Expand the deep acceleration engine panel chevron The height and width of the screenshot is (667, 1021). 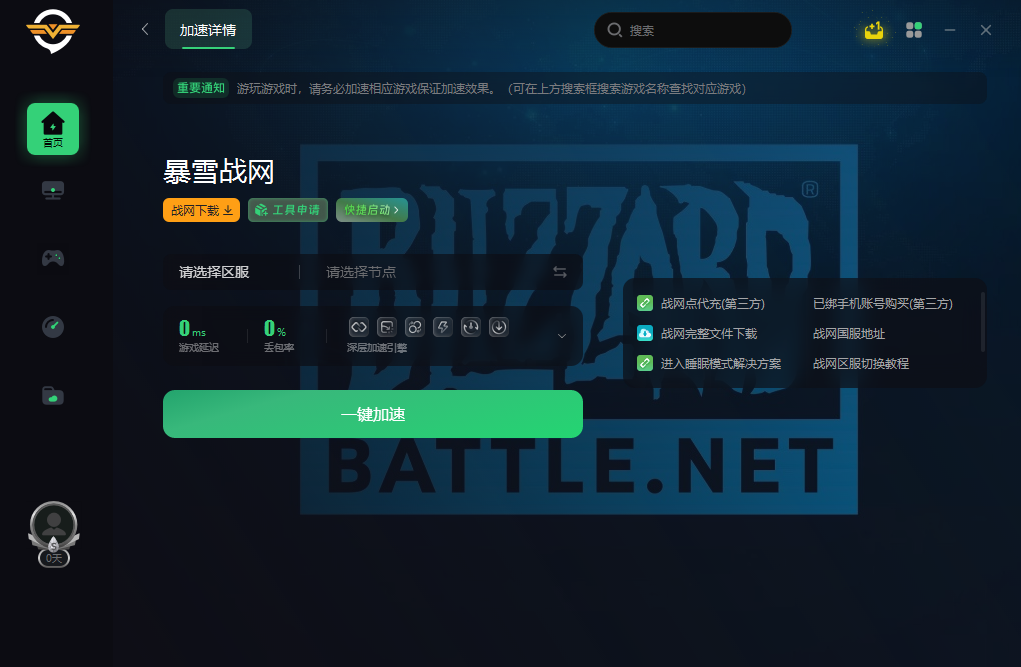562,336
